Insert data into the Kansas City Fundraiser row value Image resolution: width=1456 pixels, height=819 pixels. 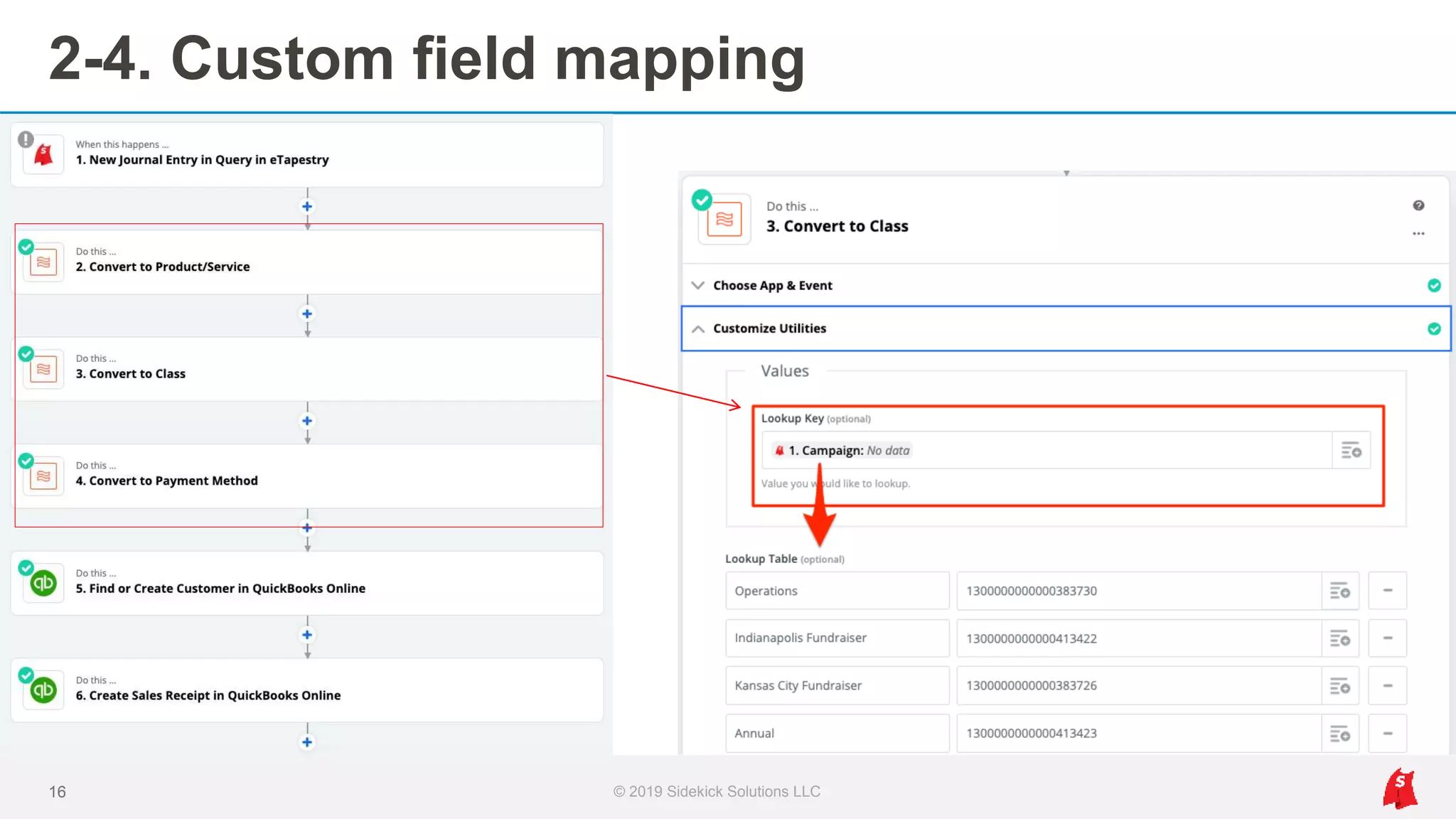1340,686
